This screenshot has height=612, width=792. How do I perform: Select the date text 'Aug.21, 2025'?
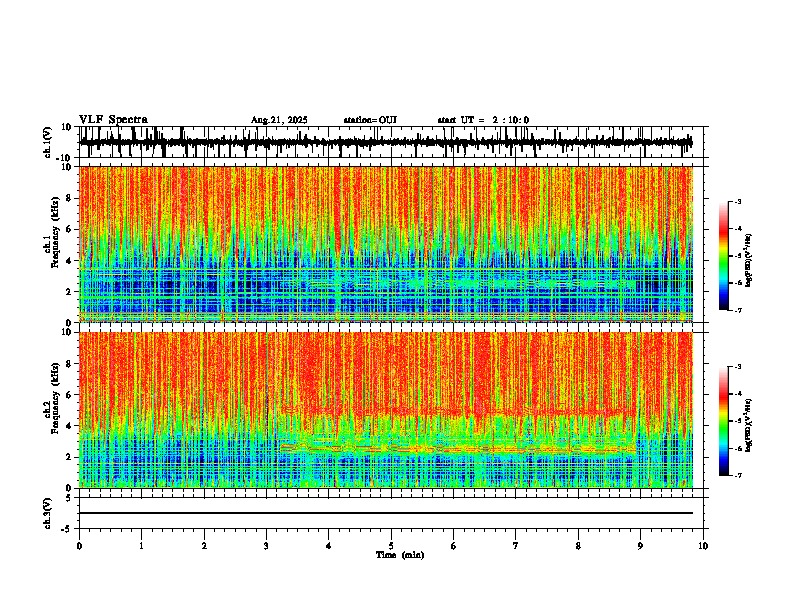click(x=279, y=120)
